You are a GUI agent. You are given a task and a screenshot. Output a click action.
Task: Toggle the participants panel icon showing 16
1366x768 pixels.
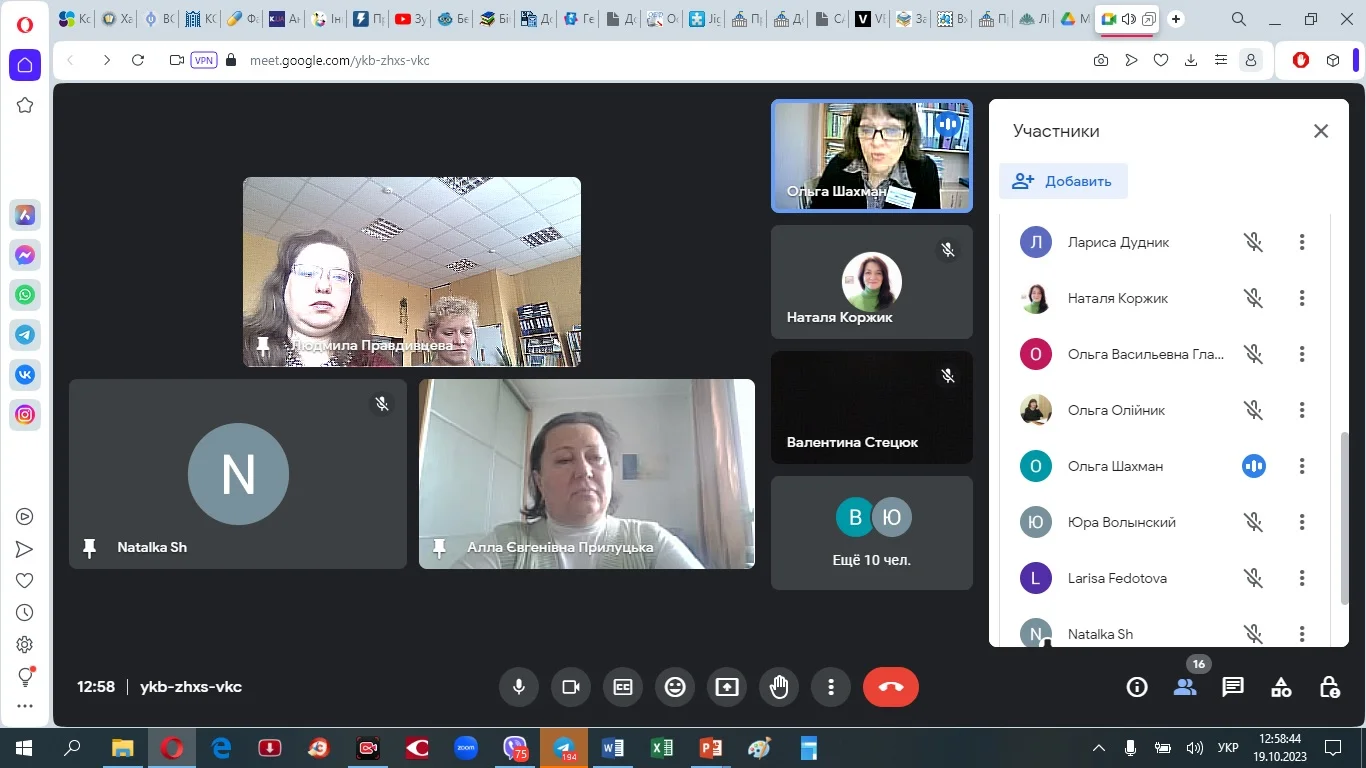[1185, 687]
